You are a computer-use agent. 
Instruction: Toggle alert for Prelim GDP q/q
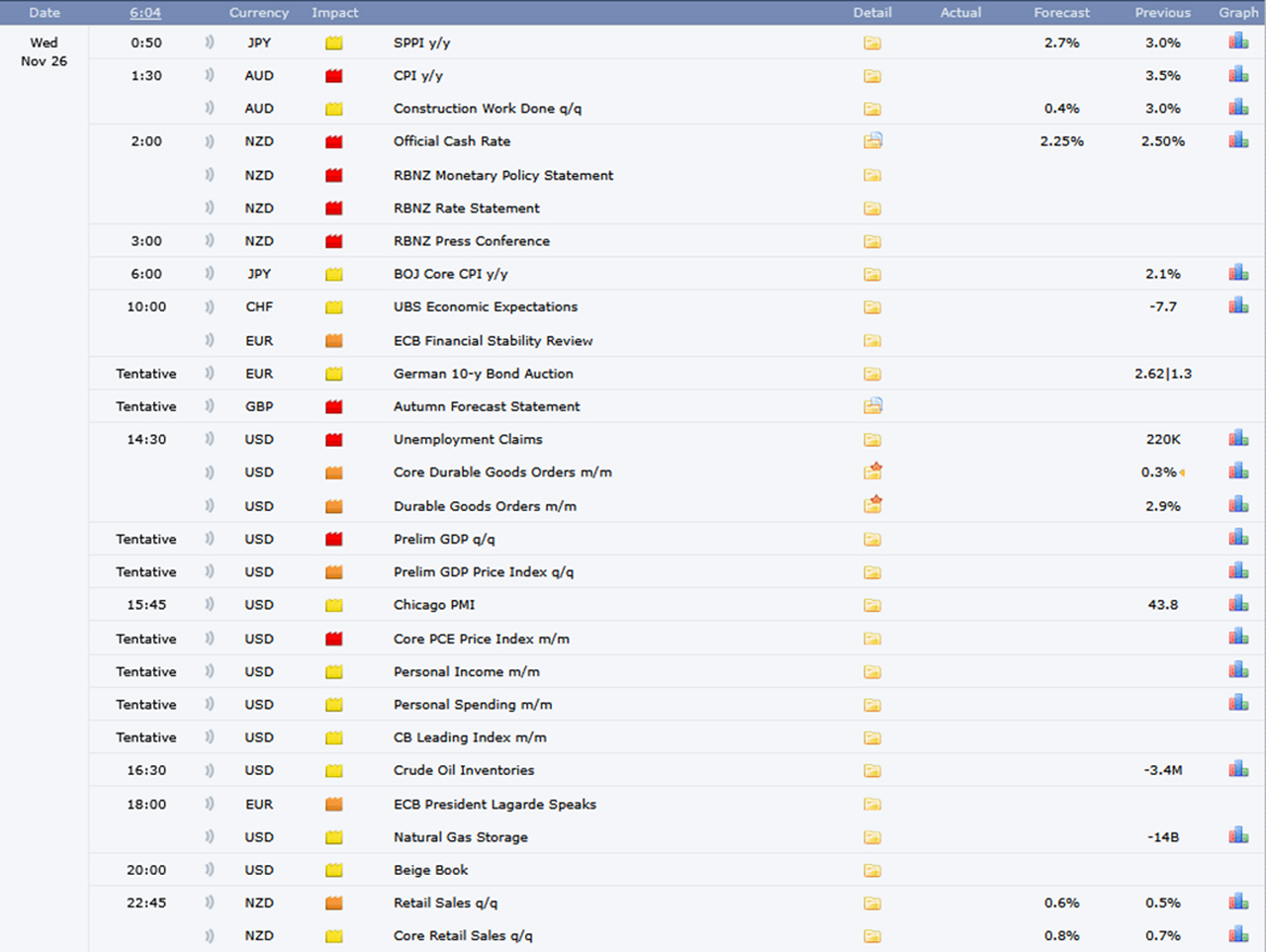coord(209,539)
